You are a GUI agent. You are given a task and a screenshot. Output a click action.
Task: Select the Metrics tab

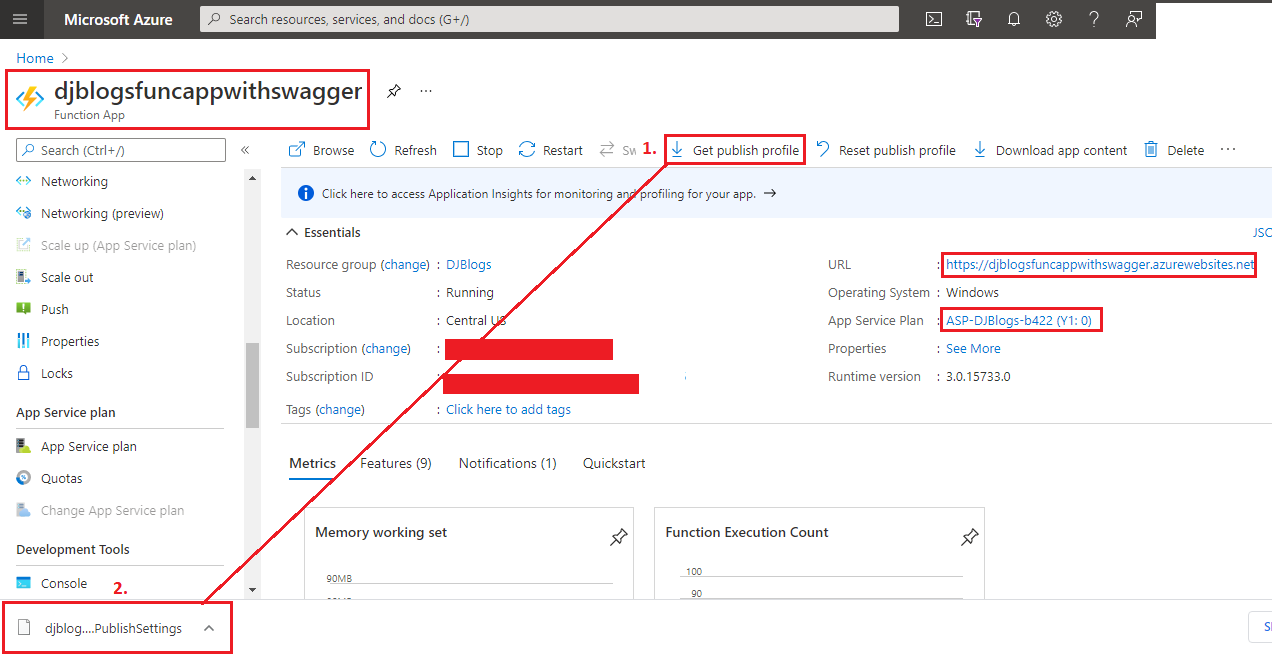[x=313, y=463]
